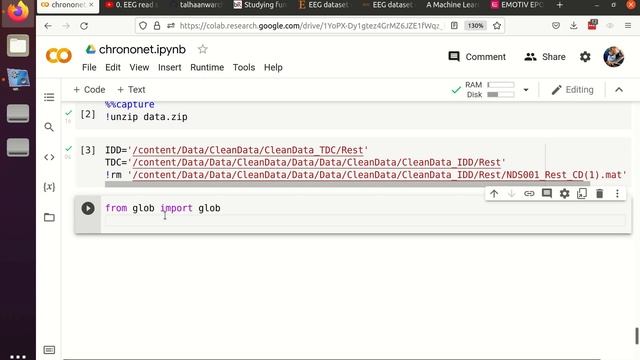
Task: Switch the Editing mode button
Action: pos(572,90)
